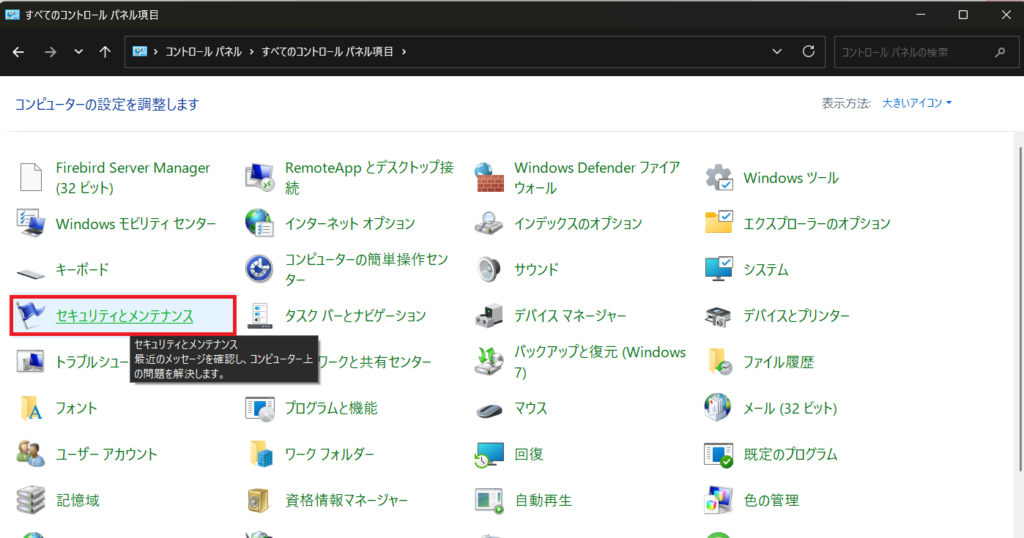1024x538 pixels.
Task: Click the address bar computer icon
Action: [139, 52]
